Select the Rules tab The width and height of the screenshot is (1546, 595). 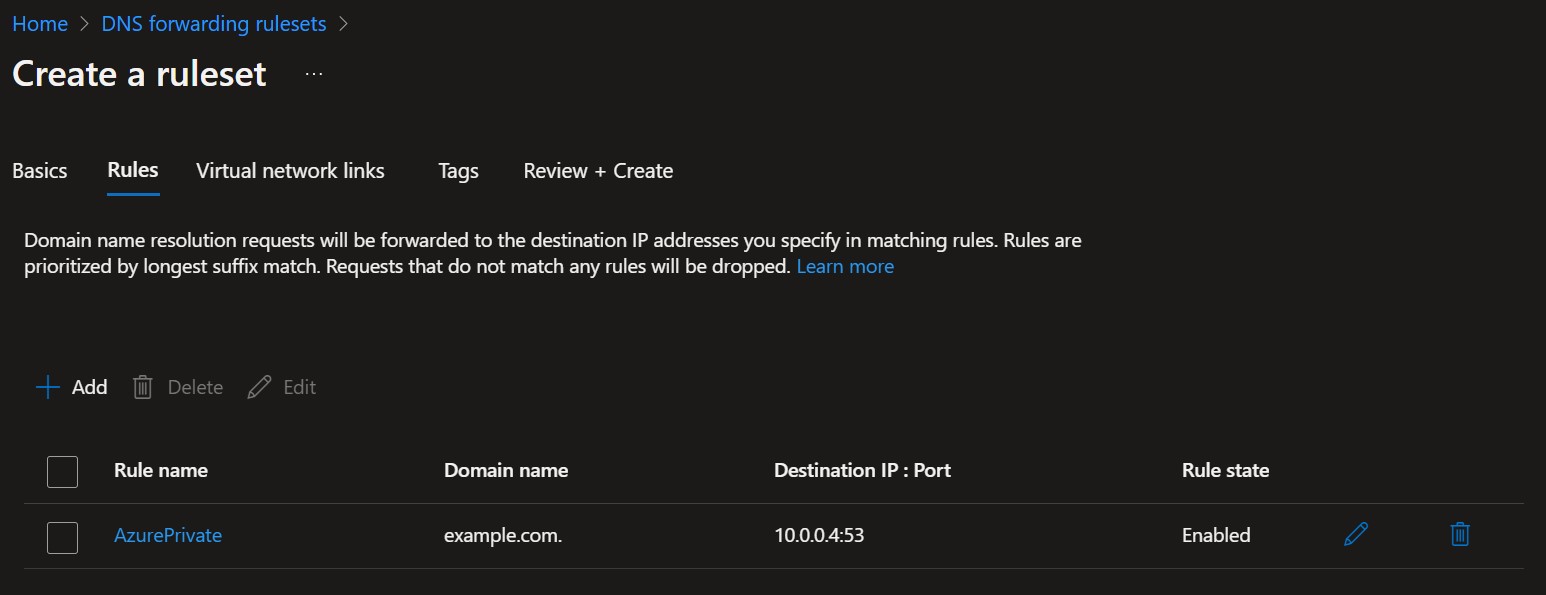[x=132, y=170]
